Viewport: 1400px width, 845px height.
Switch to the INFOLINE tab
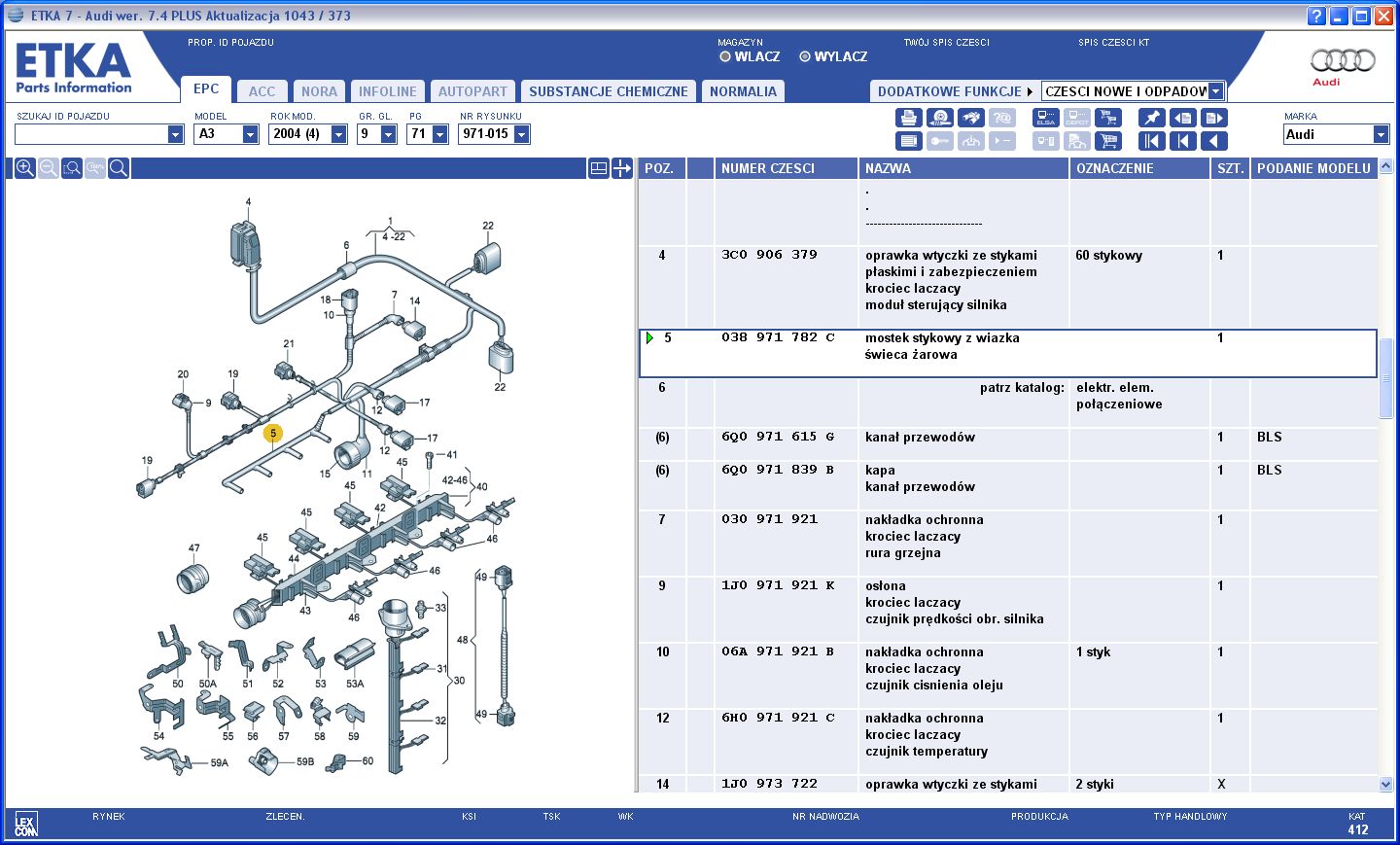pyautogui.click(x=387, y=91)
